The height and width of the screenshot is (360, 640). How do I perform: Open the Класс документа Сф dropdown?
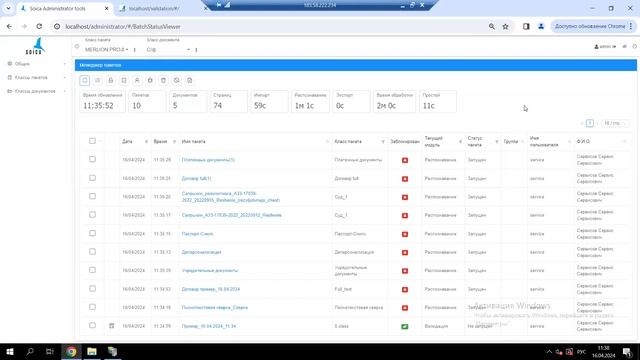(x=168, y=49)
